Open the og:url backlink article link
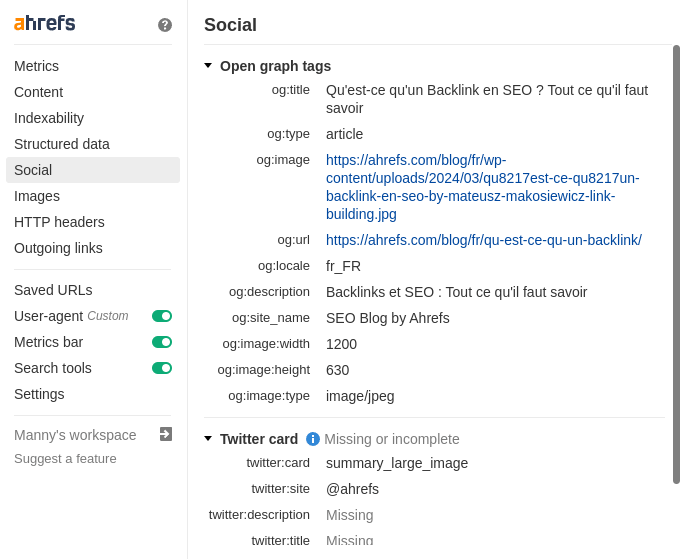Screen dimensions: 683x559 [484, 240]
